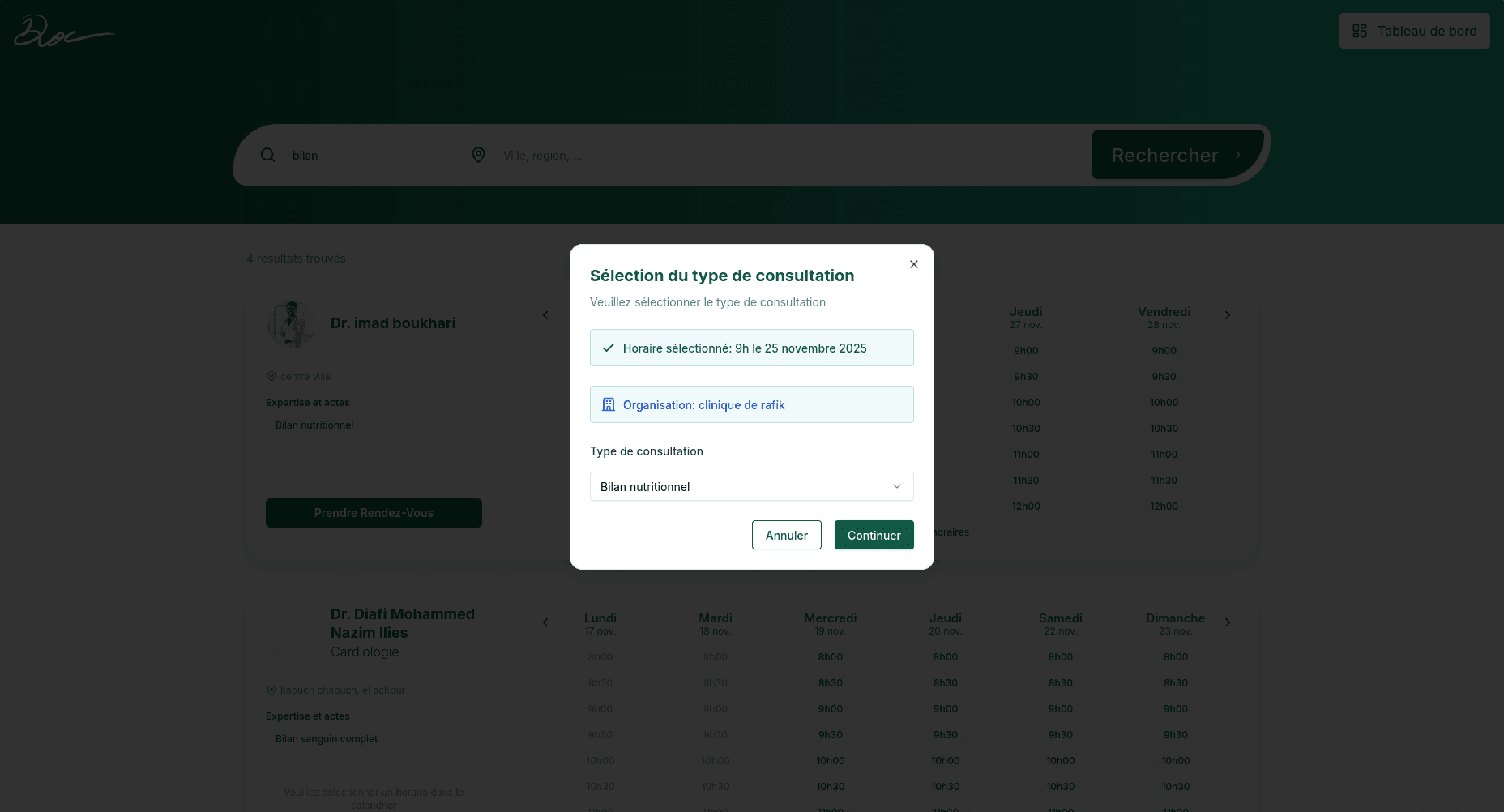Viewport: 1504px width, 812px height.
Task: Open Tableau de bord
Action: (x=1413, y=31)
